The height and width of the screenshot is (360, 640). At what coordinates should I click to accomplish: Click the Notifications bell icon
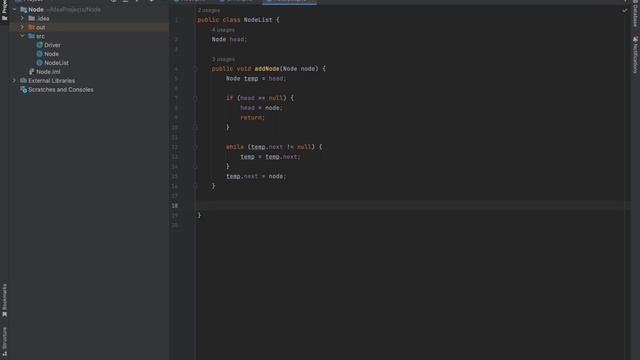click(x=635, y=39)
